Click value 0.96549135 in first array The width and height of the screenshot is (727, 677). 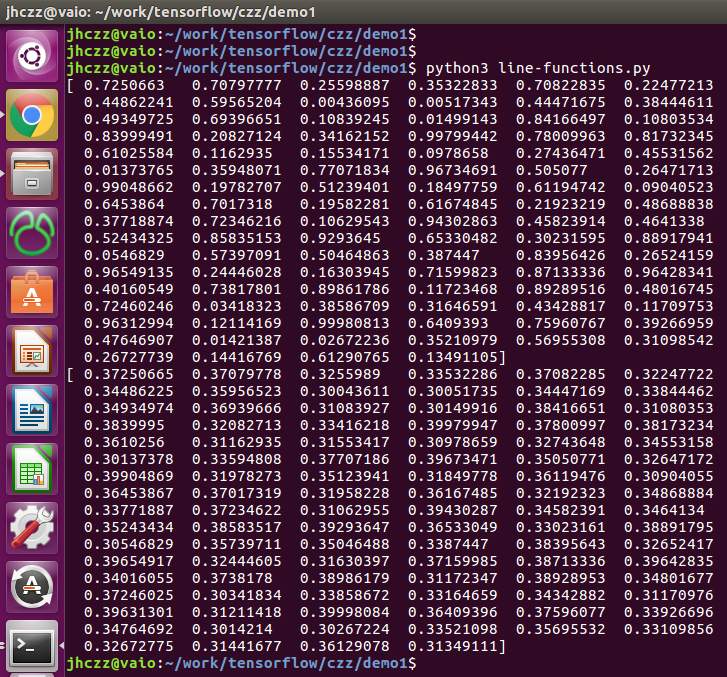(x=129, y=272)
